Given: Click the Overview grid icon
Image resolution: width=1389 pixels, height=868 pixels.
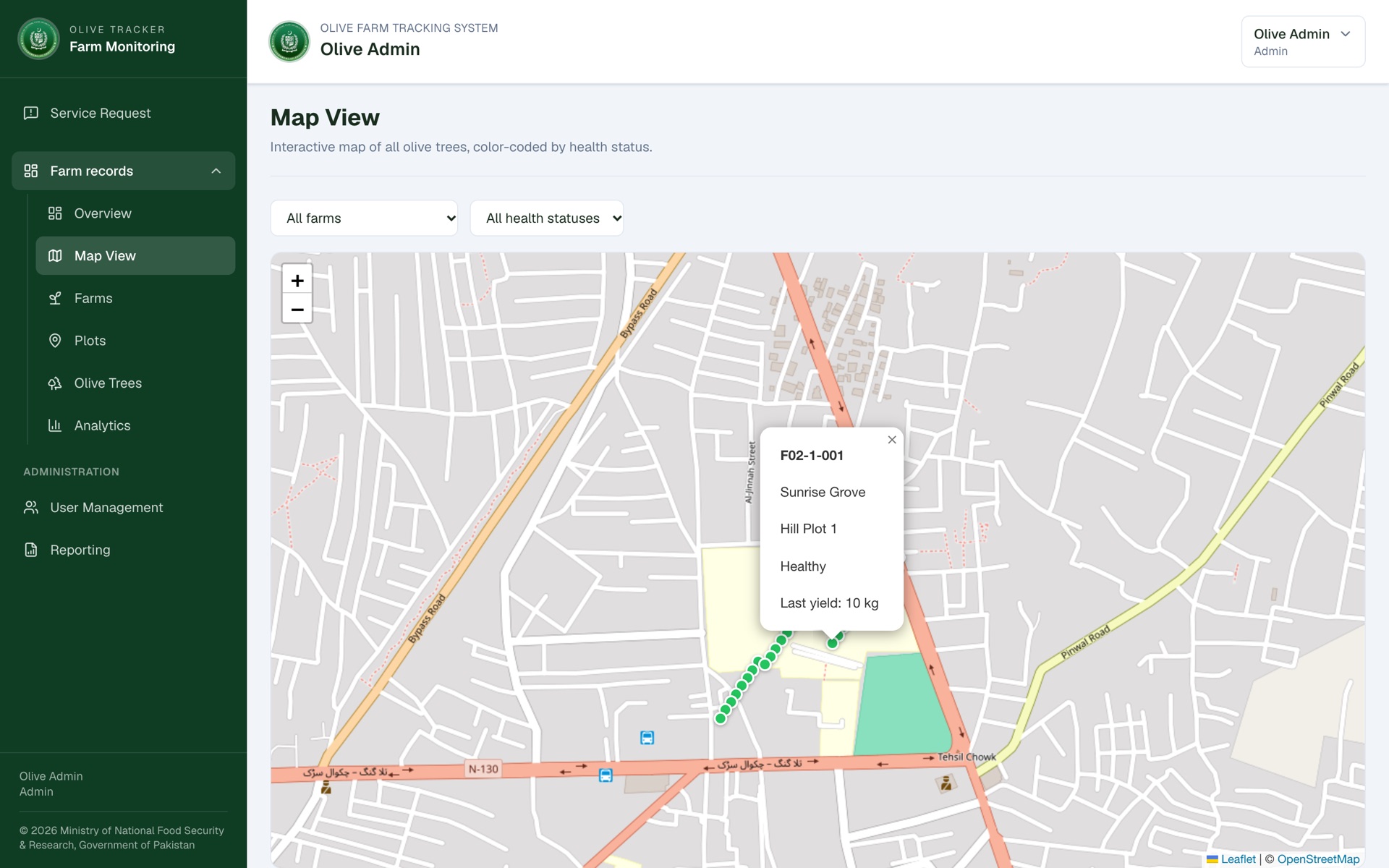Looking at the screenshot, I should point(55,213).
